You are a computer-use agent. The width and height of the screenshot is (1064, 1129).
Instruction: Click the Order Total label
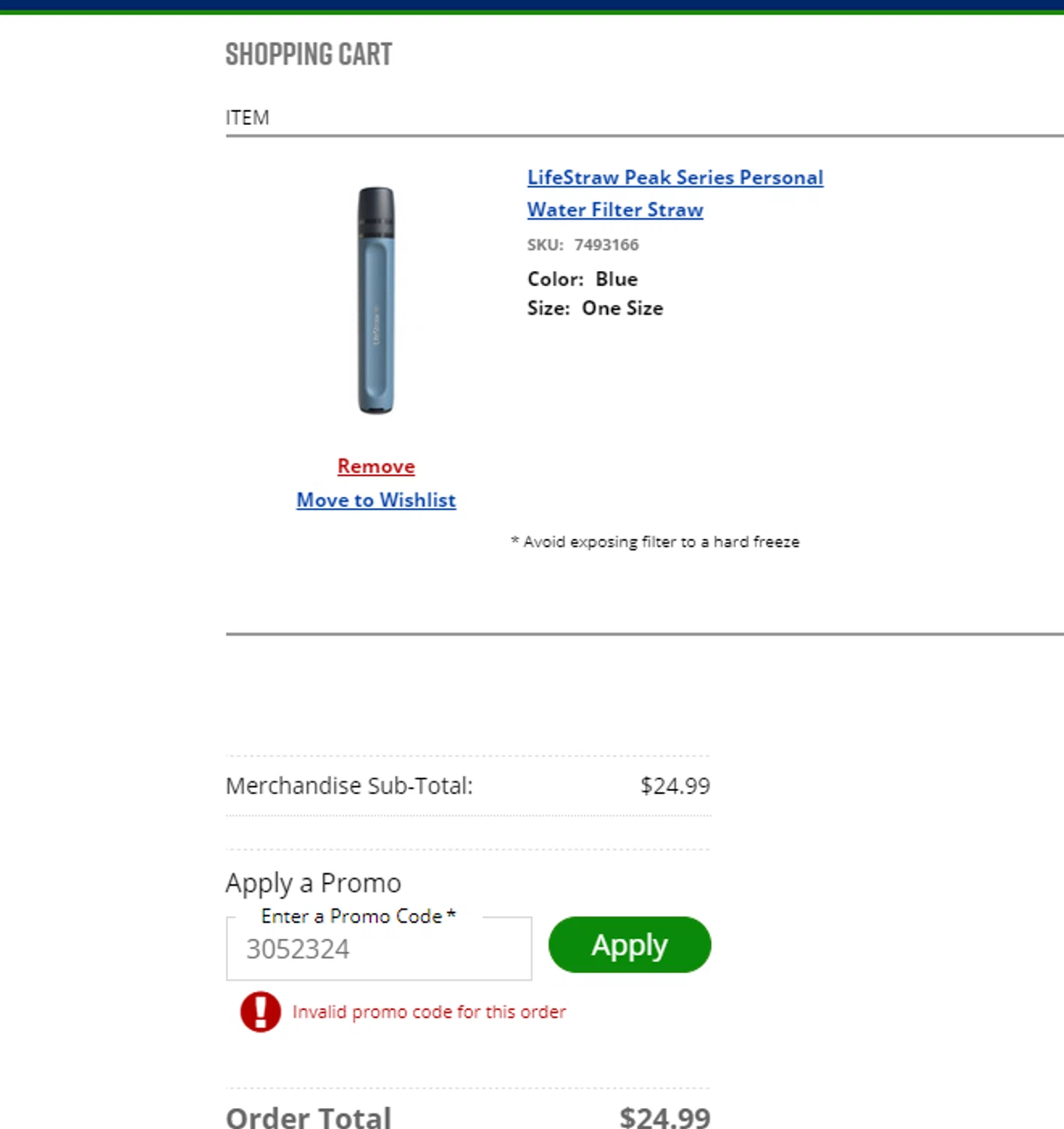309,1117
